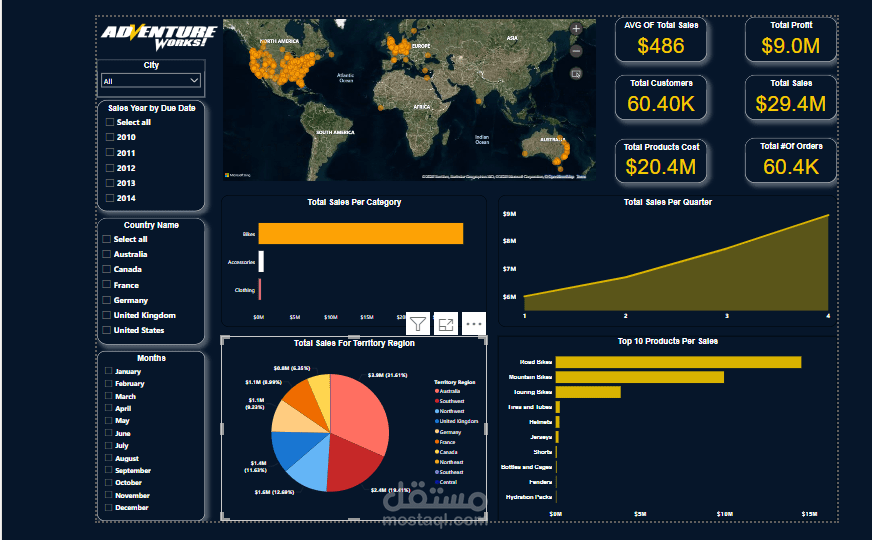Click the Northwest legend color marker
The height and width of the screenshot is (540, 872).
(437, 411)
